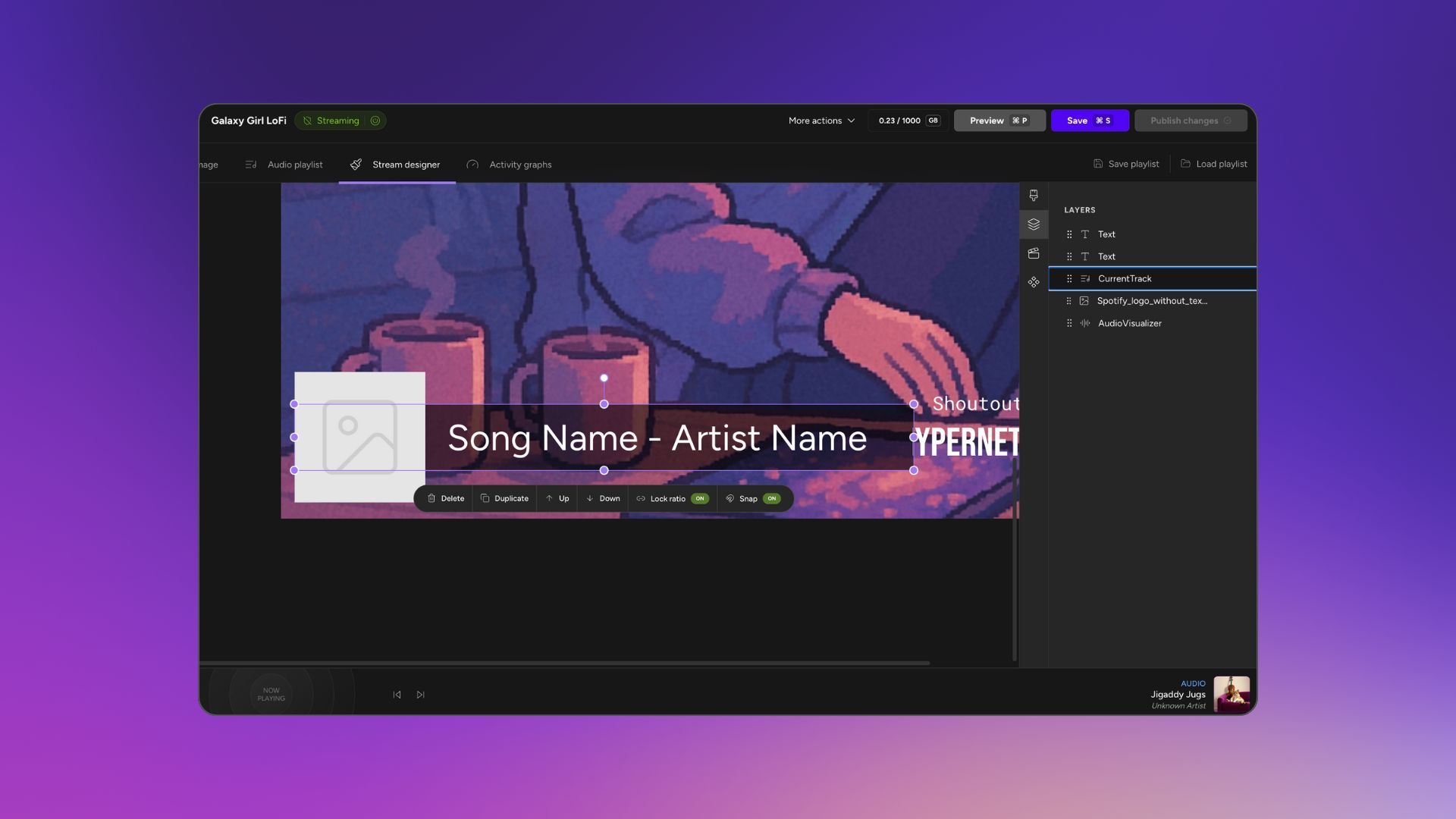
Task: Click the Galaxy Girl LoFi title
Action: click(x=249, y=121)
